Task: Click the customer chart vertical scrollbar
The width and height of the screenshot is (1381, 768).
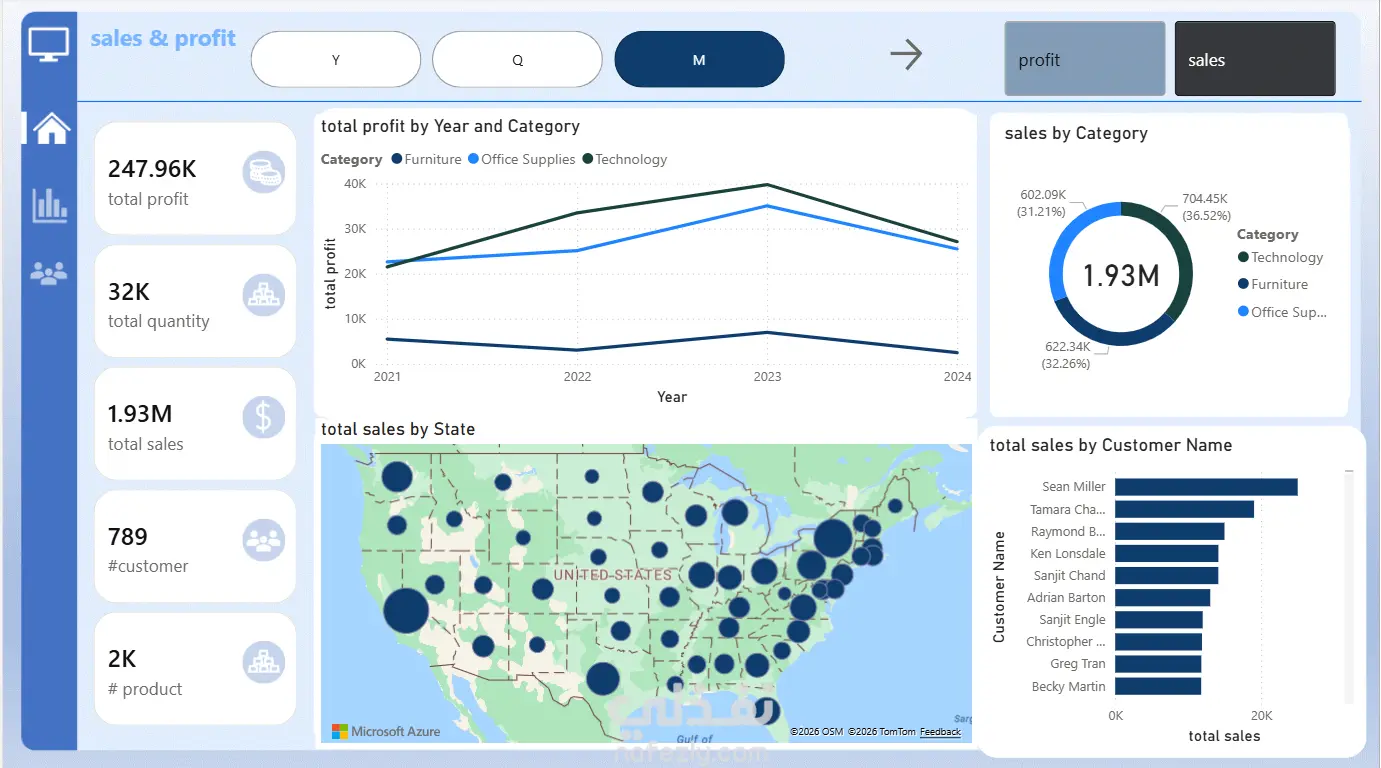Action: point(1349,585)
